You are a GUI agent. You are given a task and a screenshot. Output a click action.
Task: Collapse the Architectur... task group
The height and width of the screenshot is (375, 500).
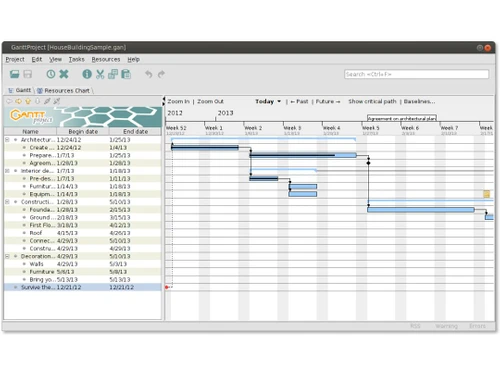click(7, 140)
